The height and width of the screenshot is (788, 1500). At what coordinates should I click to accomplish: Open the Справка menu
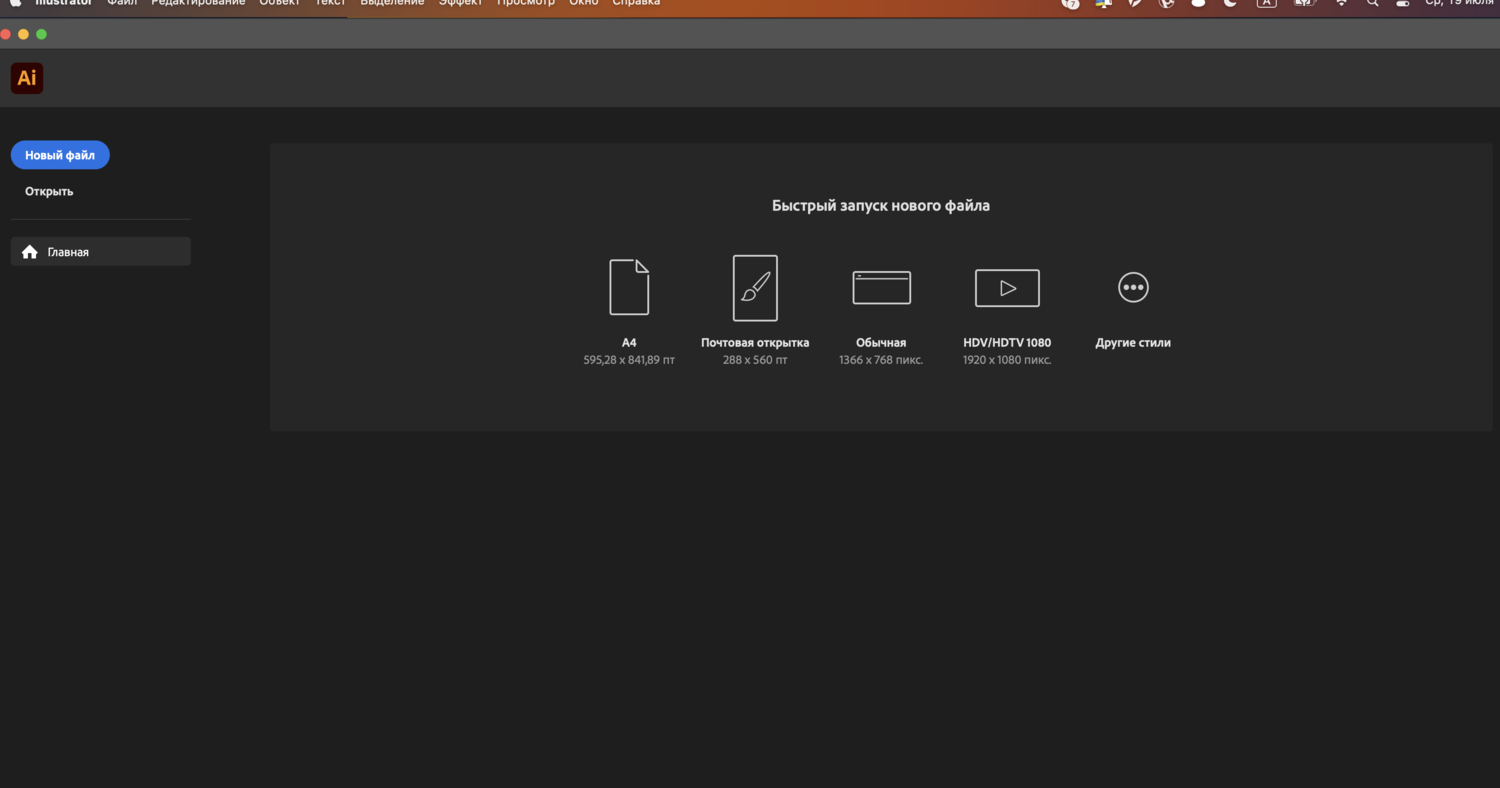pyautogui.click(x=636, y=3)
